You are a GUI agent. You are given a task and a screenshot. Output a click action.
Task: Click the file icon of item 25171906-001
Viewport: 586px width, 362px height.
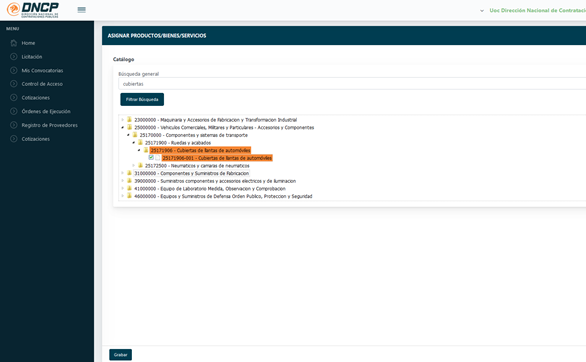tap(158, 158)
